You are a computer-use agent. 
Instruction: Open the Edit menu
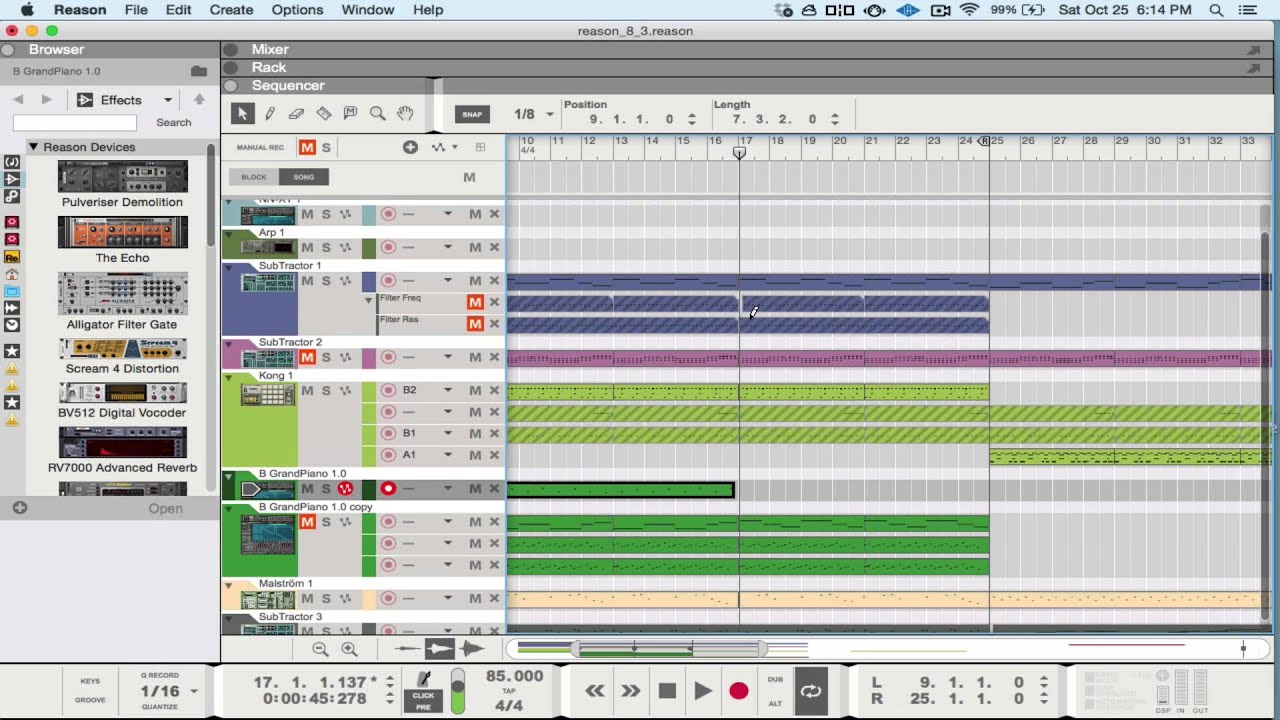pyautogui.click(x=178, y=10)
